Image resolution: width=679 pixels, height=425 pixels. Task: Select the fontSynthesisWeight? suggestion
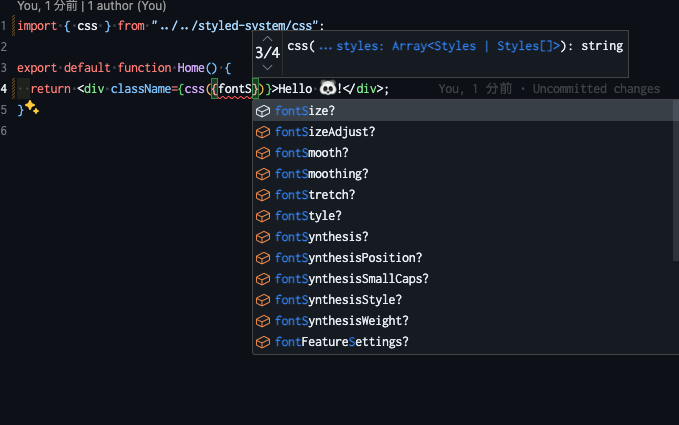point(463,321)
